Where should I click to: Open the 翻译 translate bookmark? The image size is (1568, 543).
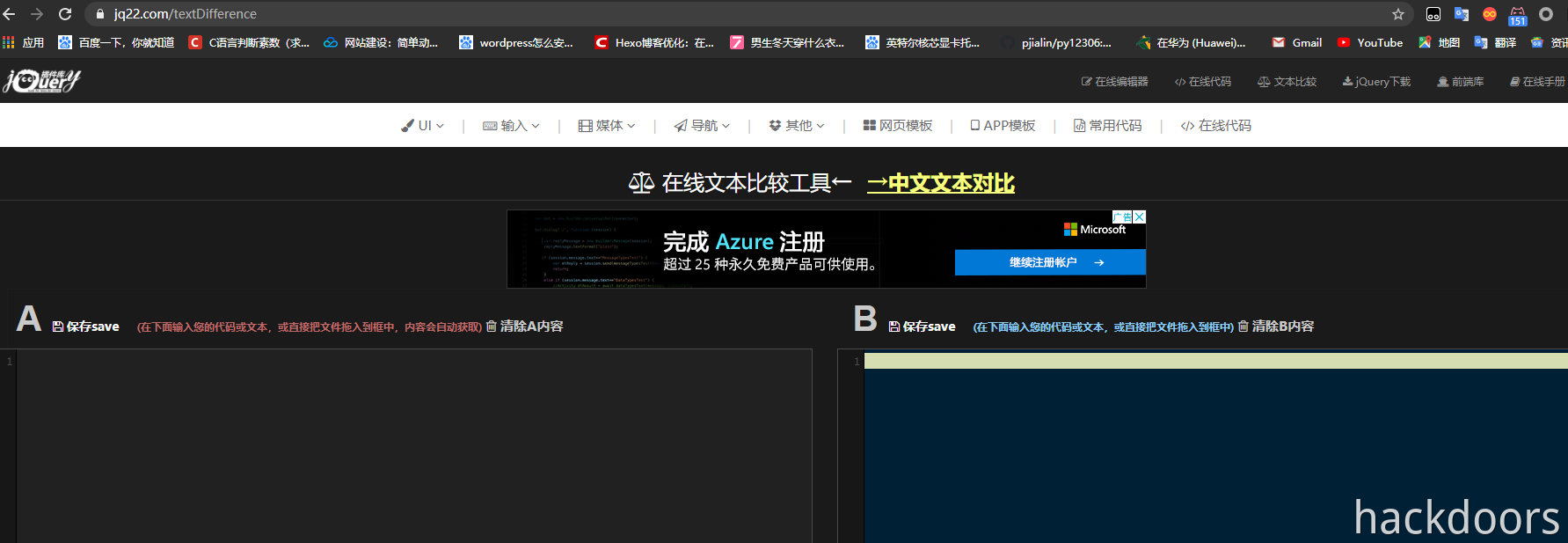(1495, 42)
